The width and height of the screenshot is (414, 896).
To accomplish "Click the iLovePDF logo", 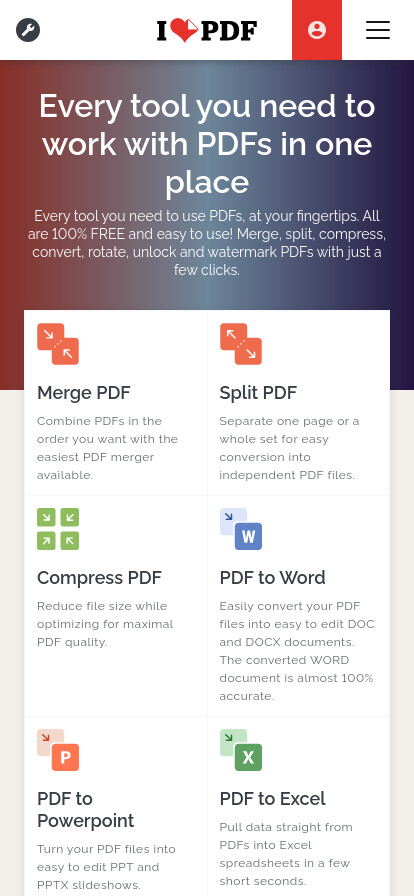I will [x=207, y=30].
